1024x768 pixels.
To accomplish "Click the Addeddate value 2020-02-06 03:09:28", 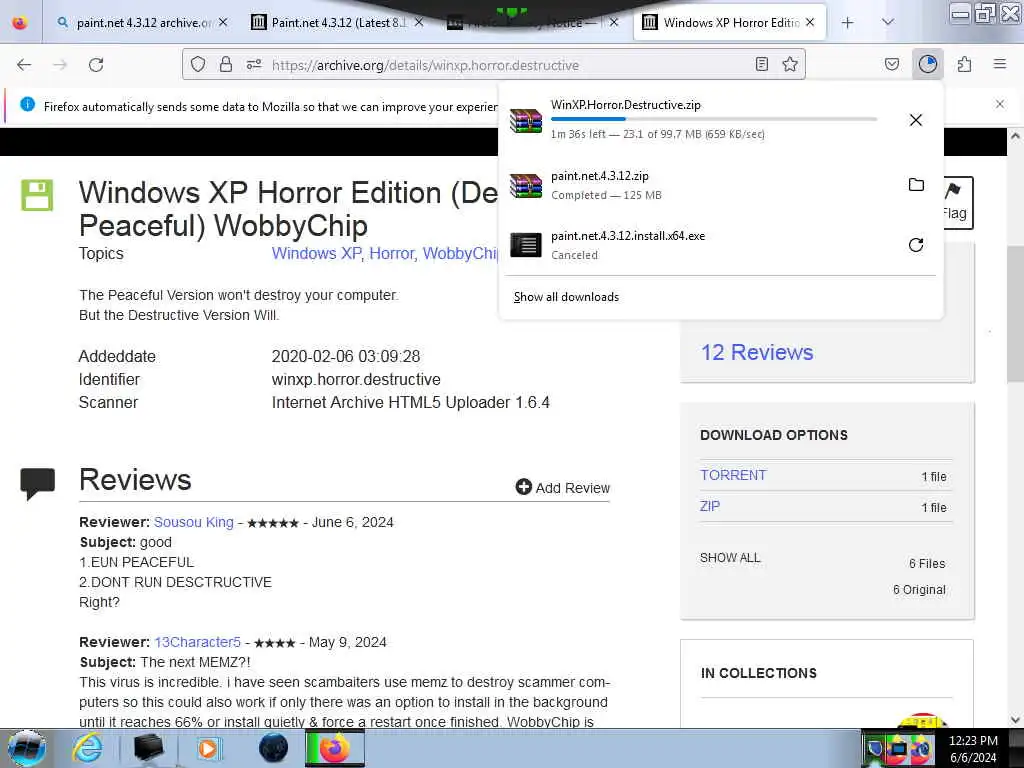I will [x=345, y=356].
